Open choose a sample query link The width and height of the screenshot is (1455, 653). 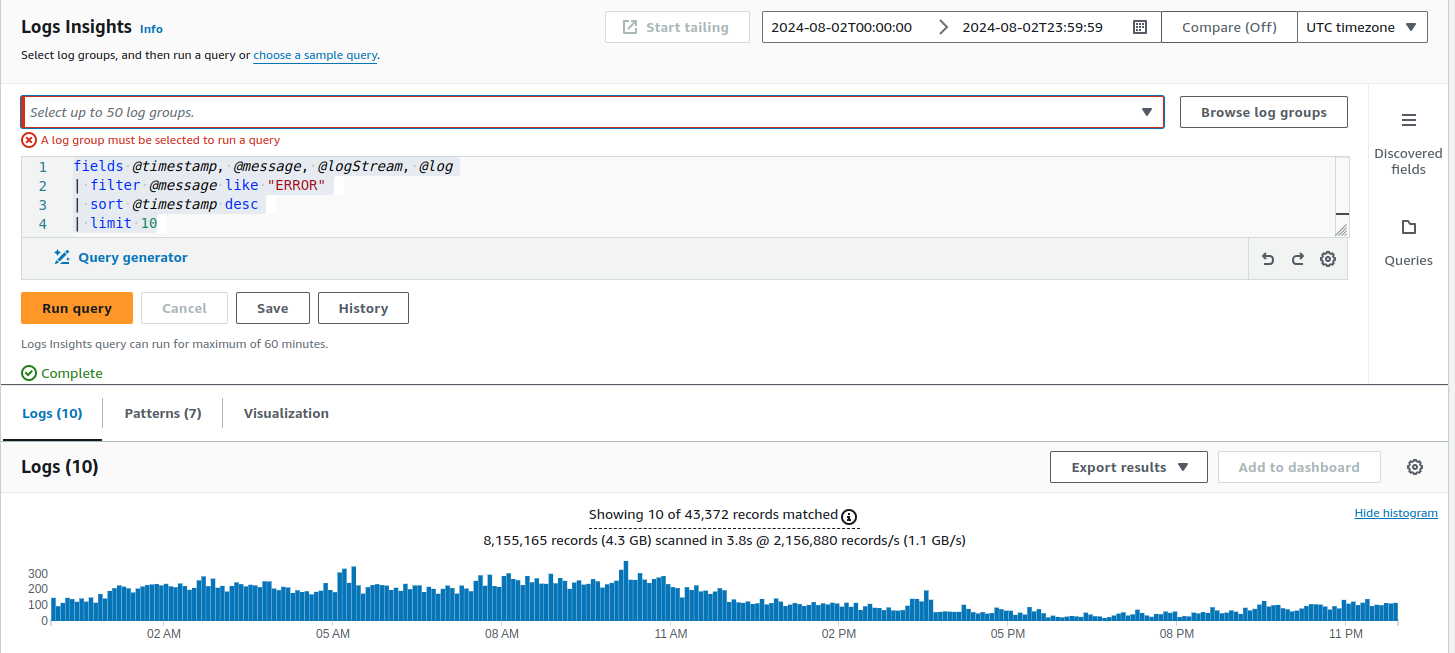[x=314, y=55]
